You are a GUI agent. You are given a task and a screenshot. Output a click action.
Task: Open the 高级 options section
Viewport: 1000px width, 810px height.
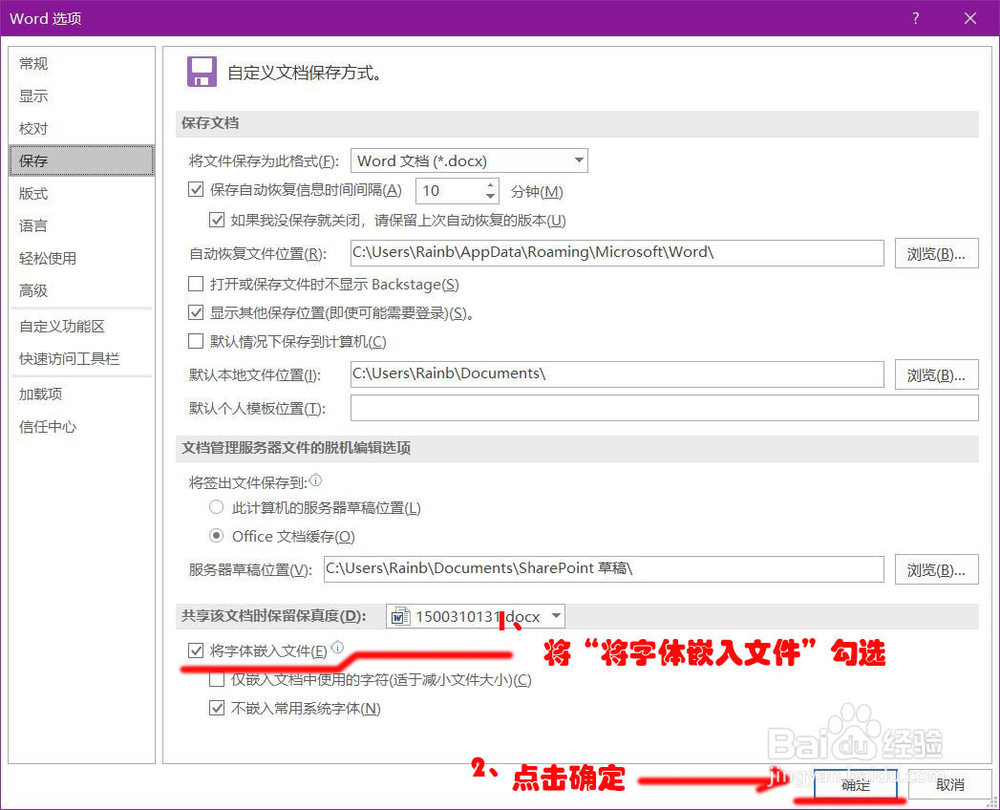coord(33,290)
